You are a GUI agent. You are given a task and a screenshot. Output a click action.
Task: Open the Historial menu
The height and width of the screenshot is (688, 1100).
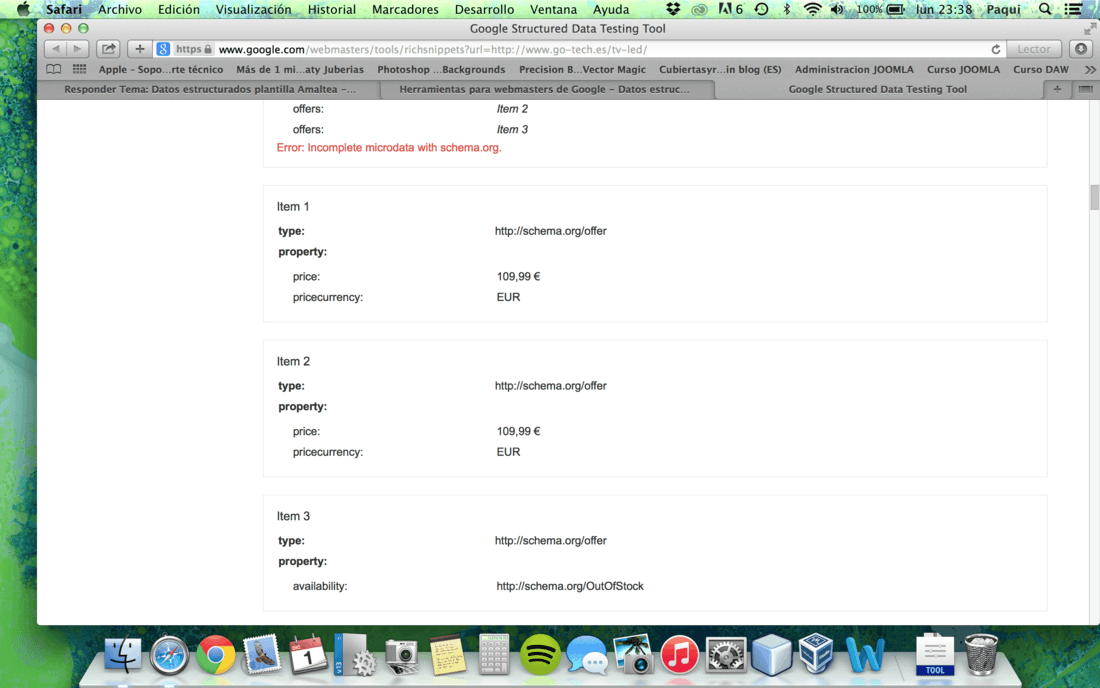[x=332, y=9]
